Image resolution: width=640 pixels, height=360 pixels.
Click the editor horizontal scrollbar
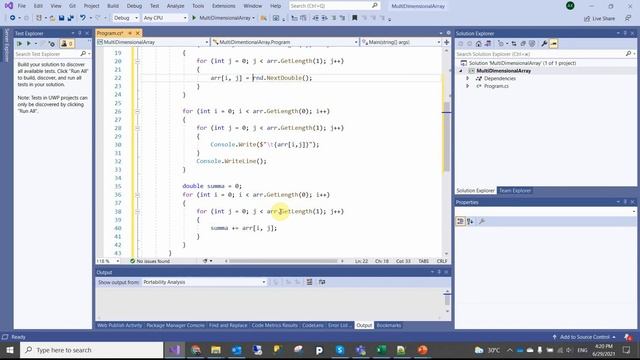pos(283,261)
